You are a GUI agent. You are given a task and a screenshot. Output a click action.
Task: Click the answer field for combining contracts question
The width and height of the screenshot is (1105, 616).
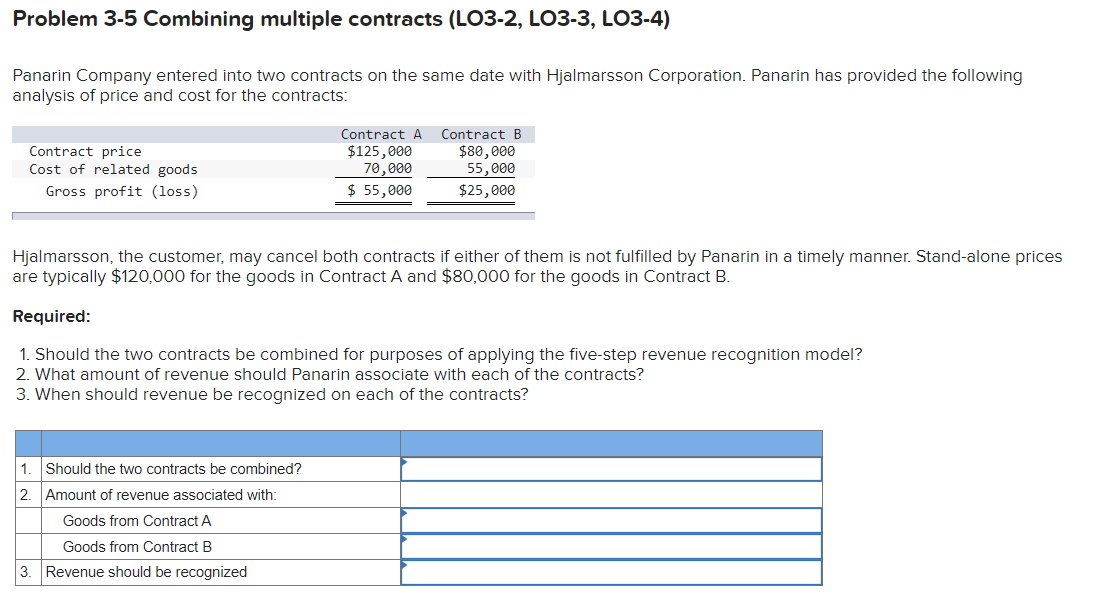coord(610,468)
